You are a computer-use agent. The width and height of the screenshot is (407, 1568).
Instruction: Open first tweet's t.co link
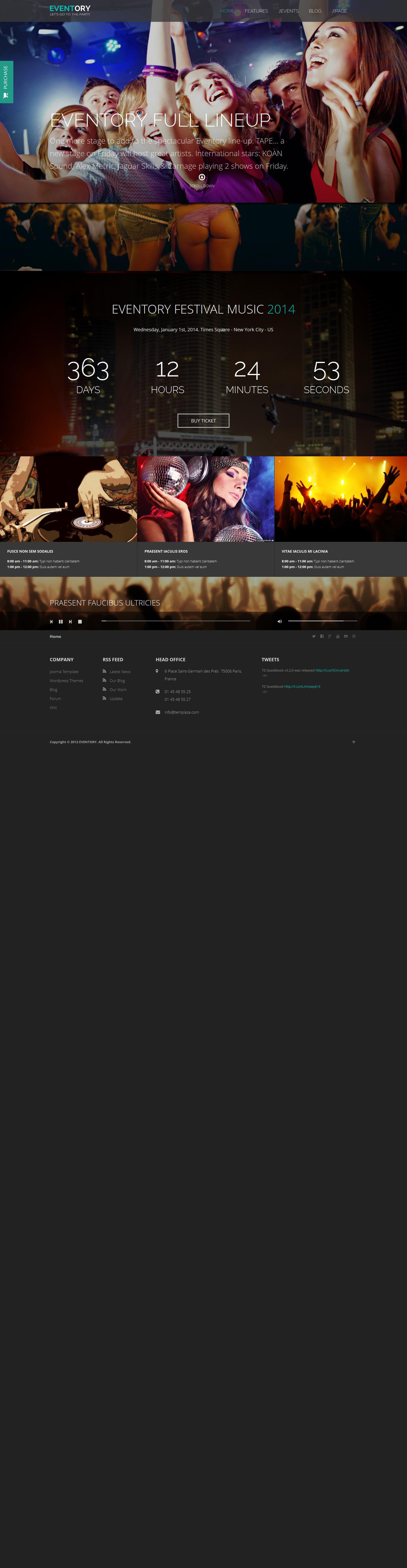(x=332, y=670)
